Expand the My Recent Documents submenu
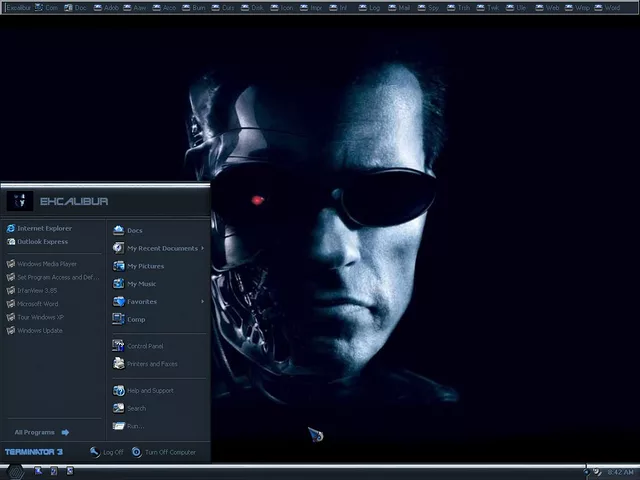Viewport: 640px width, 480px height. 162,248
